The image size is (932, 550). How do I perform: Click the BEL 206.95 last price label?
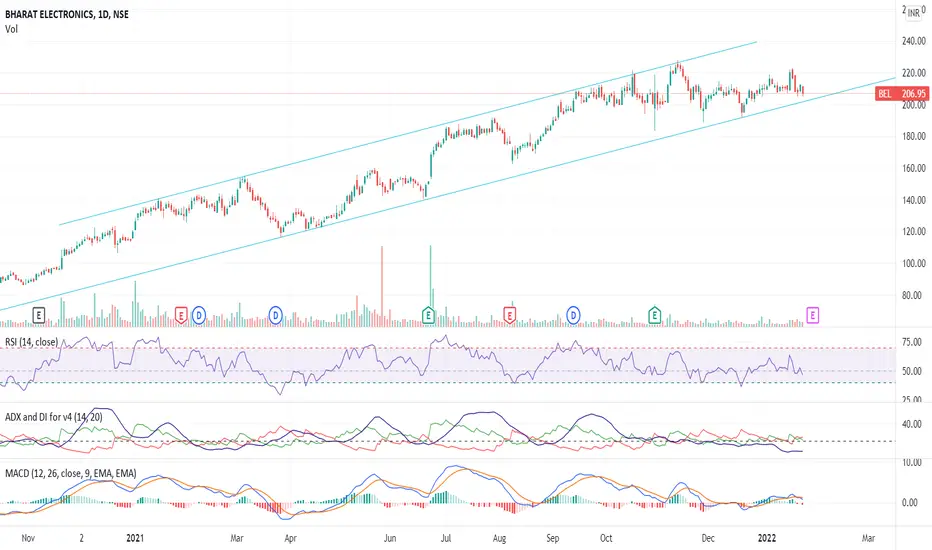pyautogui.click(x=902, y=93)
